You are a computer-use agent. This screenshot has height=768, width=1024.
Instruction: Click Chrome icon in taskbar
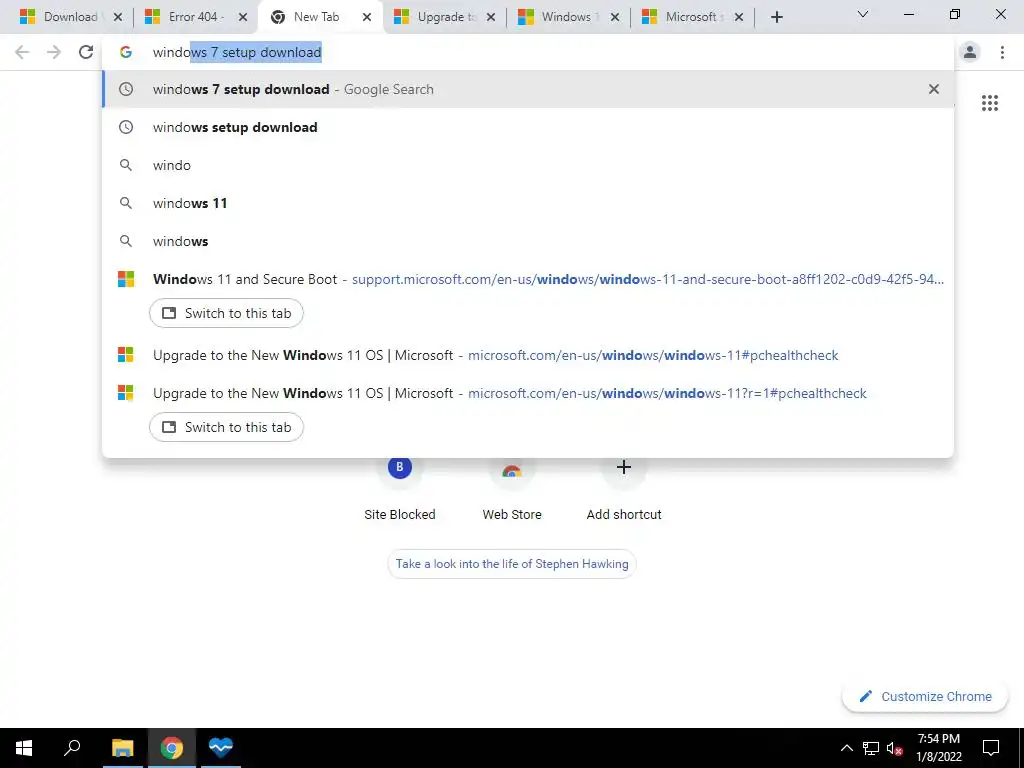click(171, 748)
